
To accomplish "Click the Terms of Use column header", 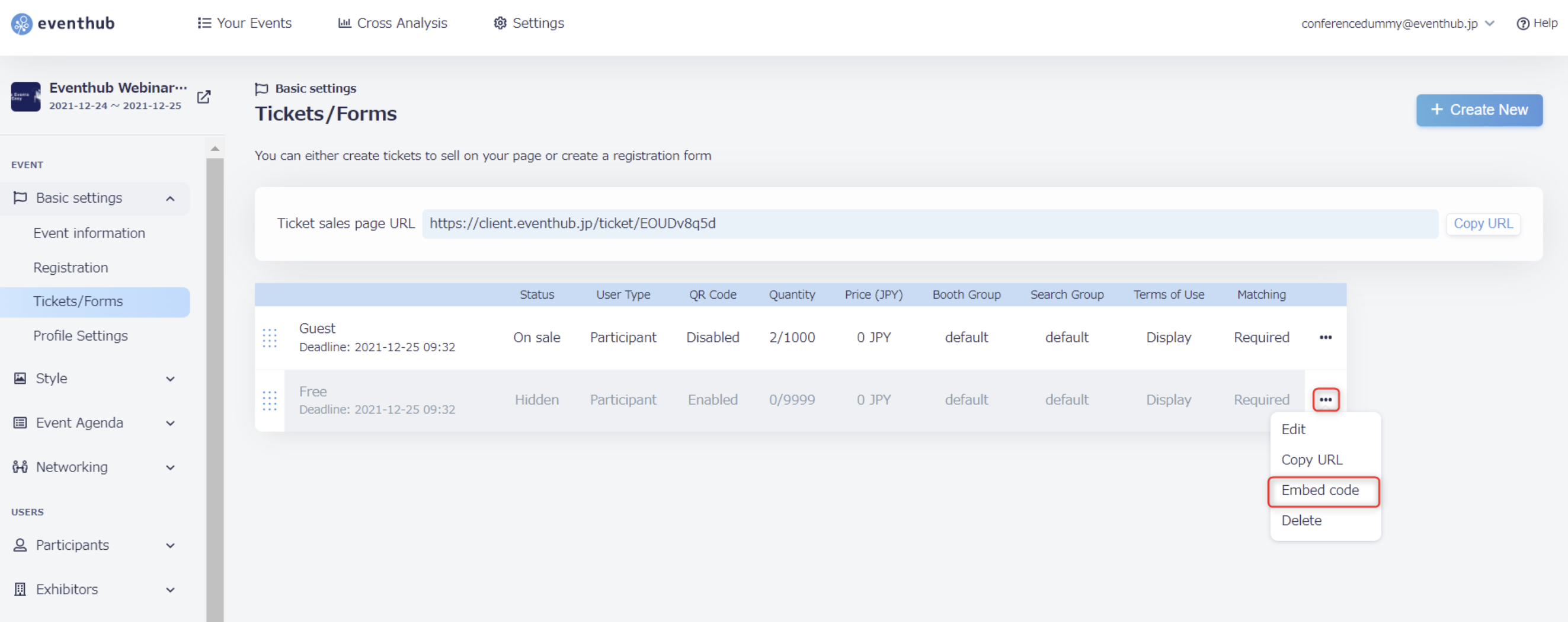I will 1168,294.
